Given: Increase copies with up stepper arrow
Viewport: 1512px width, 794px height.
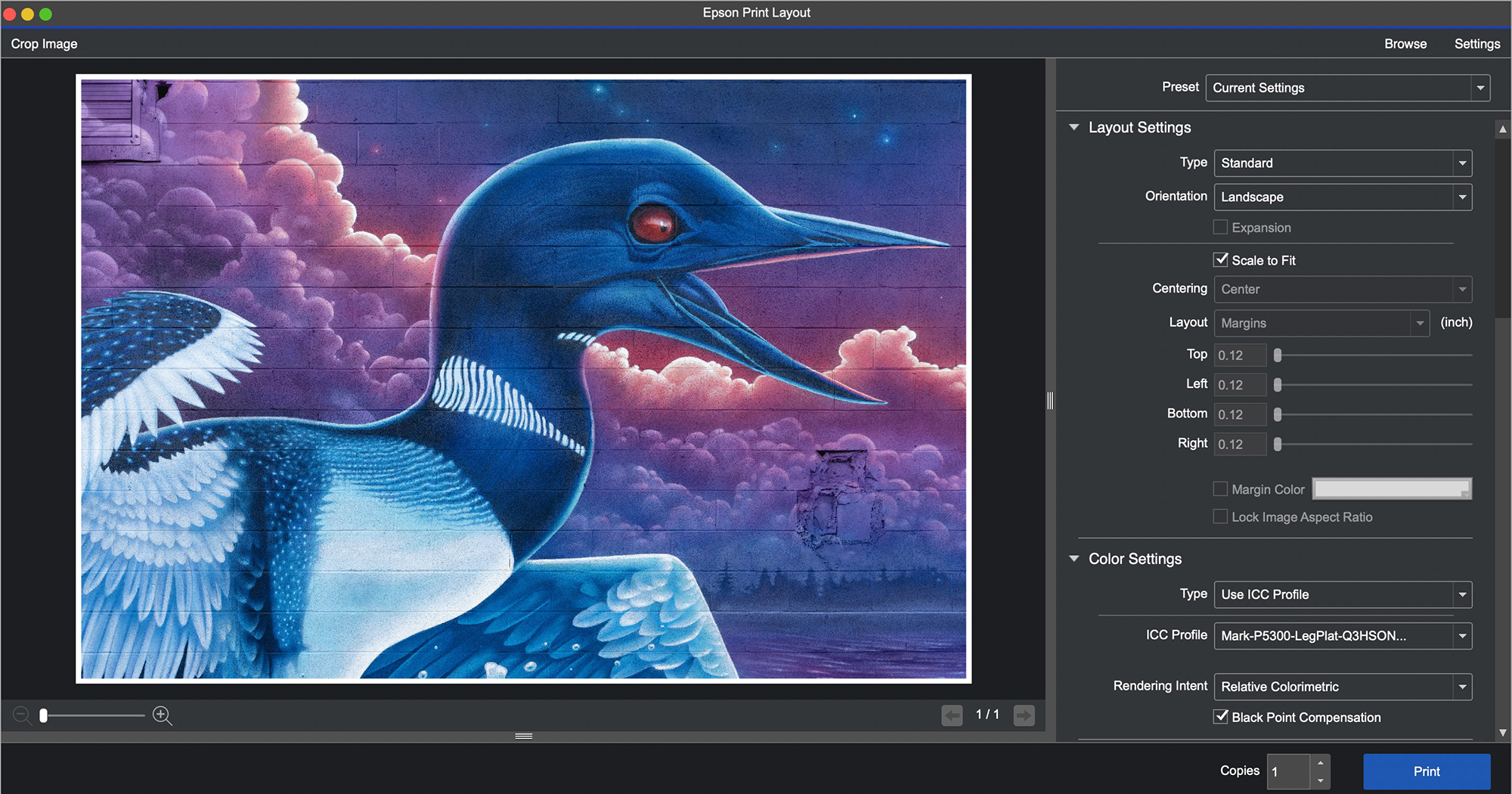Looking at the screenshot, I should point(1321,763).
